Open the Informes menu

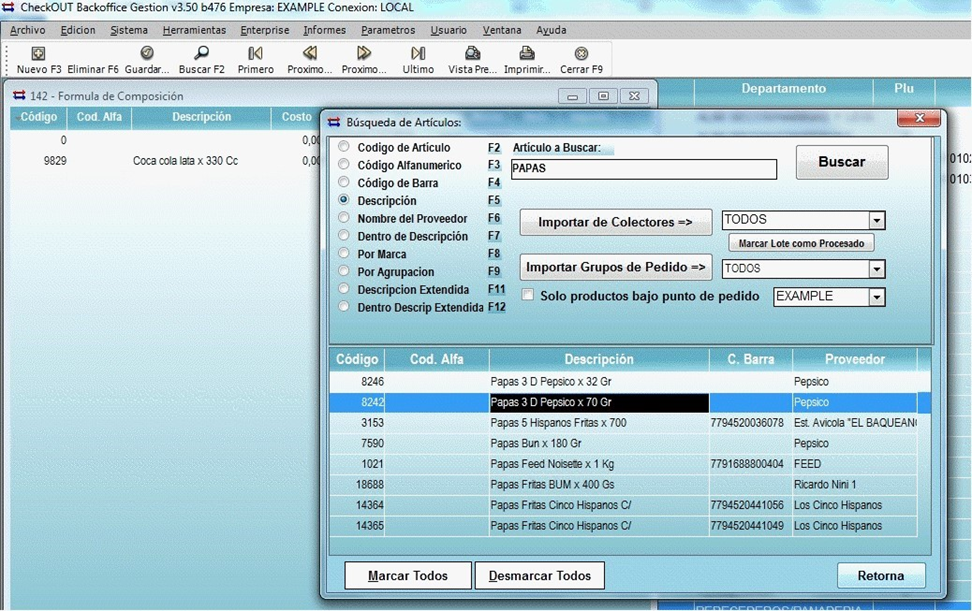pos(324,30)
